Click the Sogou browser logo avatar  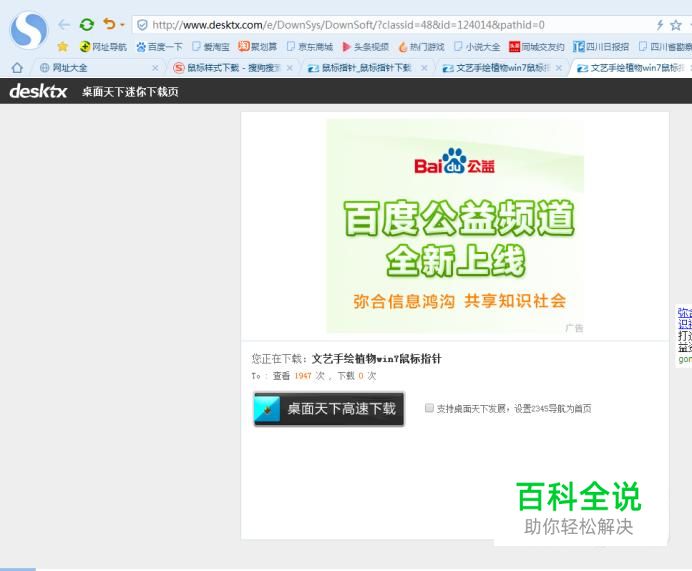coord(29,30)
